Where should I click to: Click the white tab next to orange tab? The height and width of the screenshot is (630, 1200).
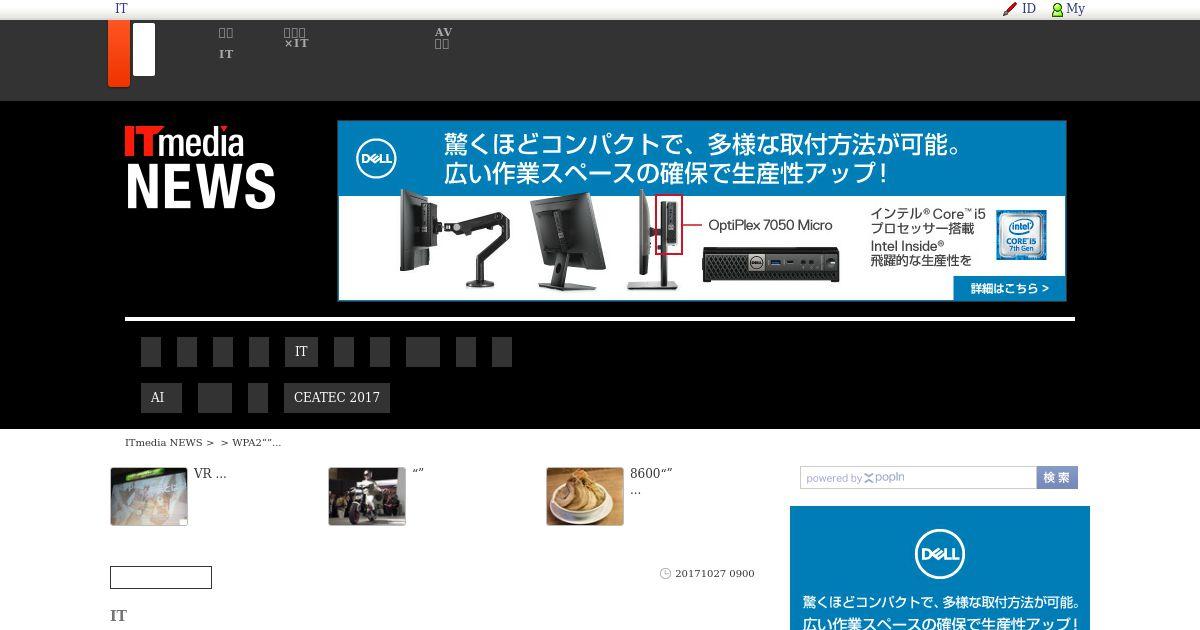click(x=144, y=49)
